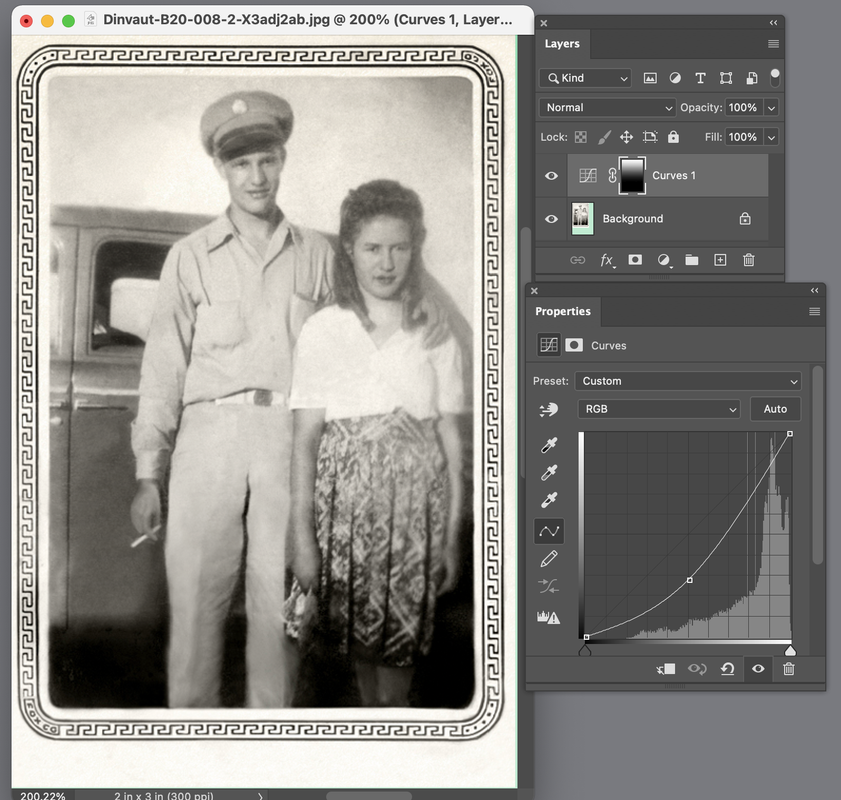The height and width of the screenshot is (800, 841).
Task: Toggle the Layers filter on/off switch
Action: click(775, 77)
